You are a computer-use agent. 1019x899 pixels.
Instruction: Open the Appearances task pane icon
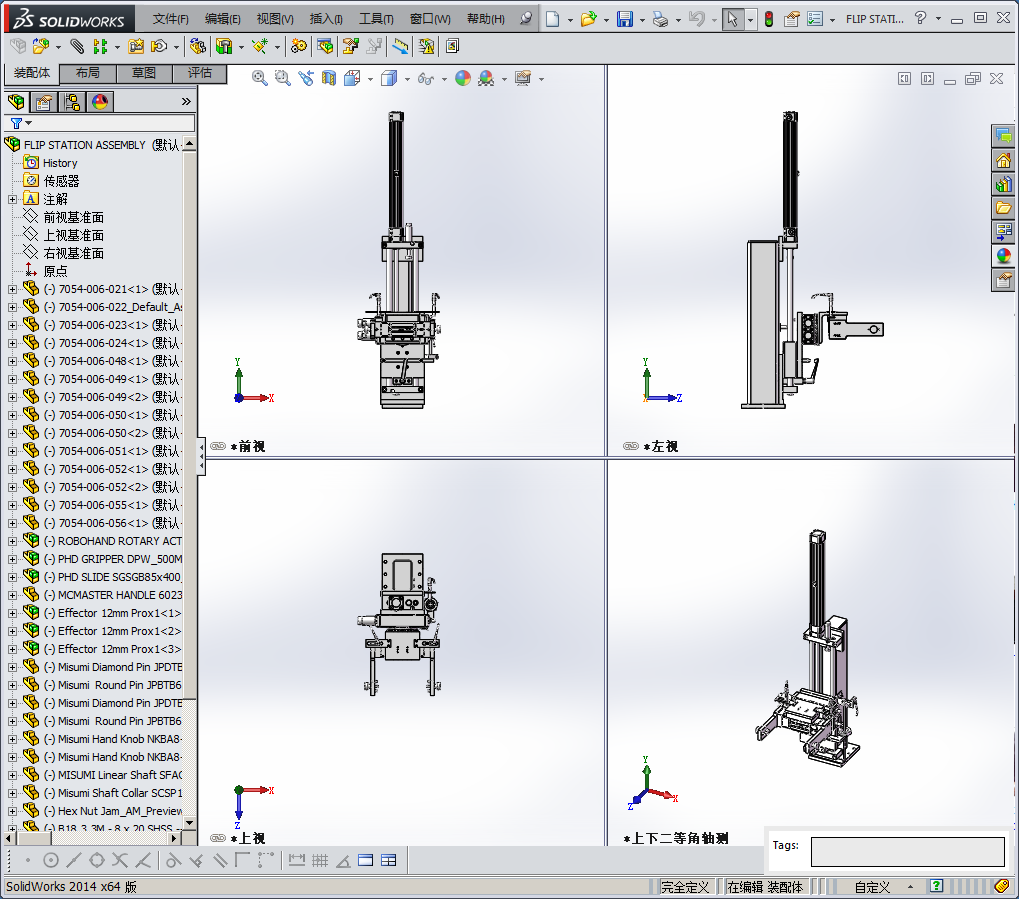coord(1003,256)
